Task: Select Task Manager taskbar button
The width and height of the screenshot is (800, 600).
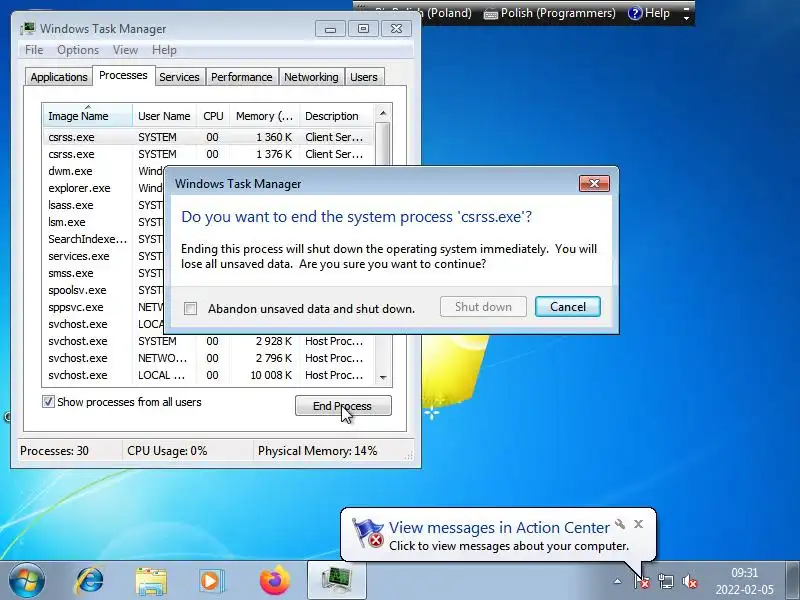Action: point(337,581)
